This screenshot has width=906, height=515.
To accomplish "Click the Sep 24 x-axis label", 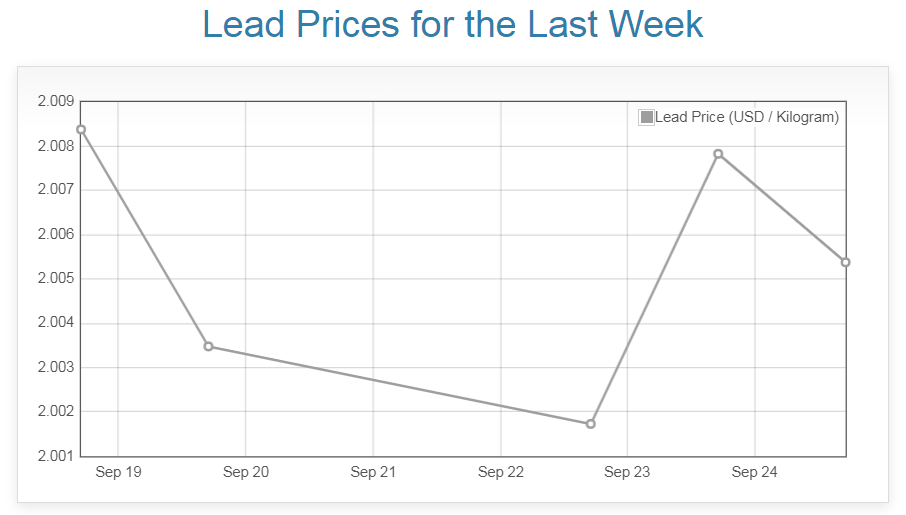I will tap(754, 473).
